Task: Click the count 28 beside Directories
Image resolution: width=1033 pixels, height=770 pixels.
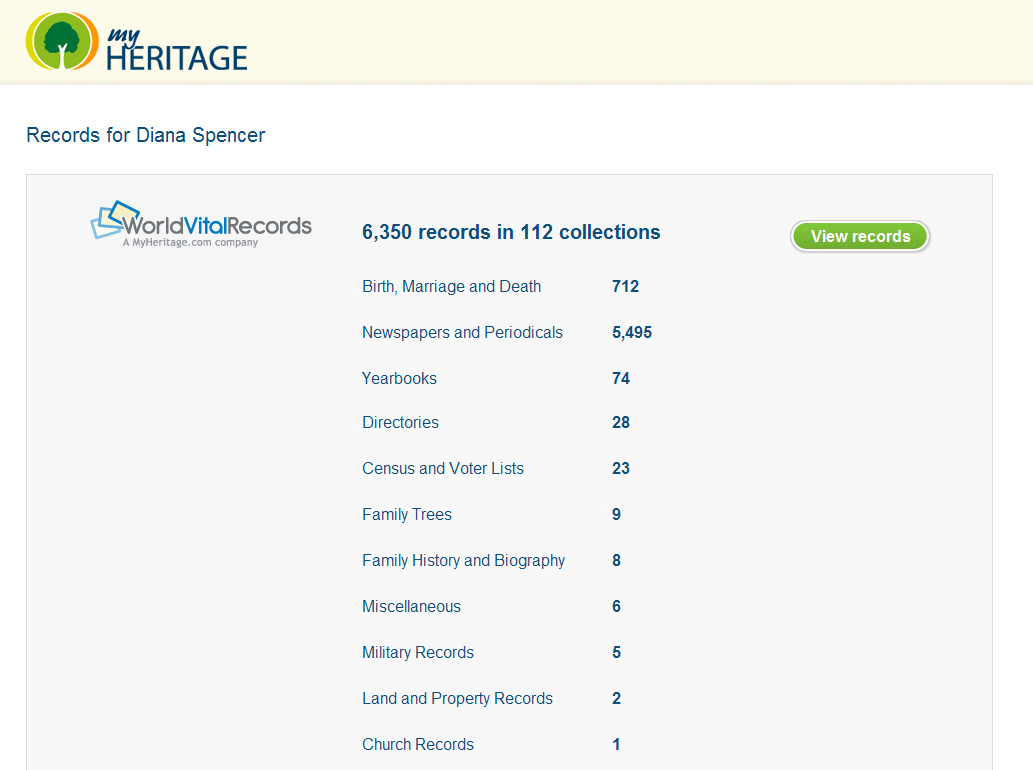Action: (621, 422)
